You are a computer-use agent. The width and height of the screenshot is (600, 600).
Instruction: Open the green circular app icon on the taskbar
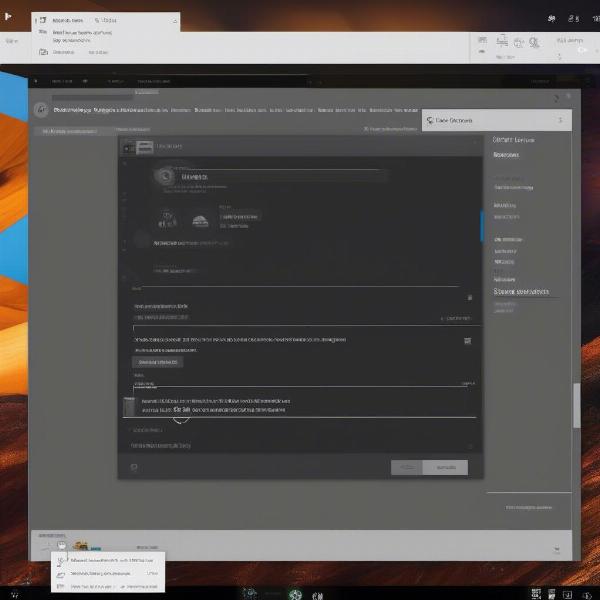tap(295, 595)
